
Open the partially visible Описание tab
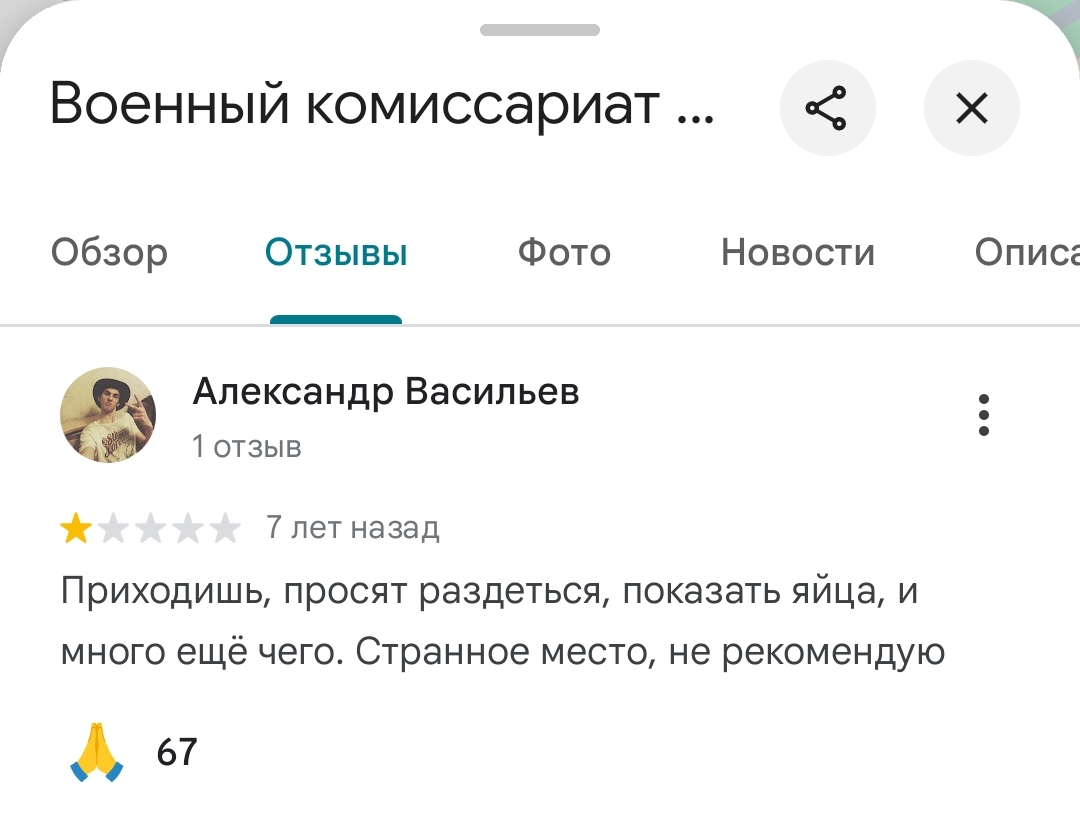(1027, 253)
